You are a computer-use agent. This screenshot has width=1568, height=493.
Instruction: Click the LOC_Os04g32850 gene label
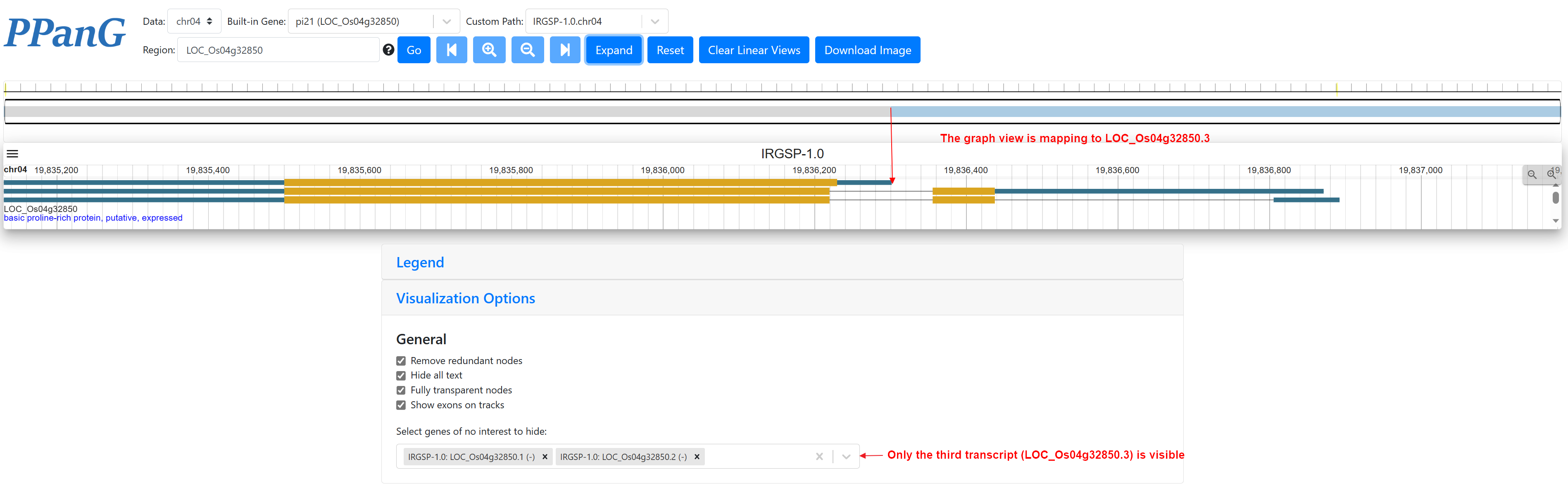pos(41,209)
